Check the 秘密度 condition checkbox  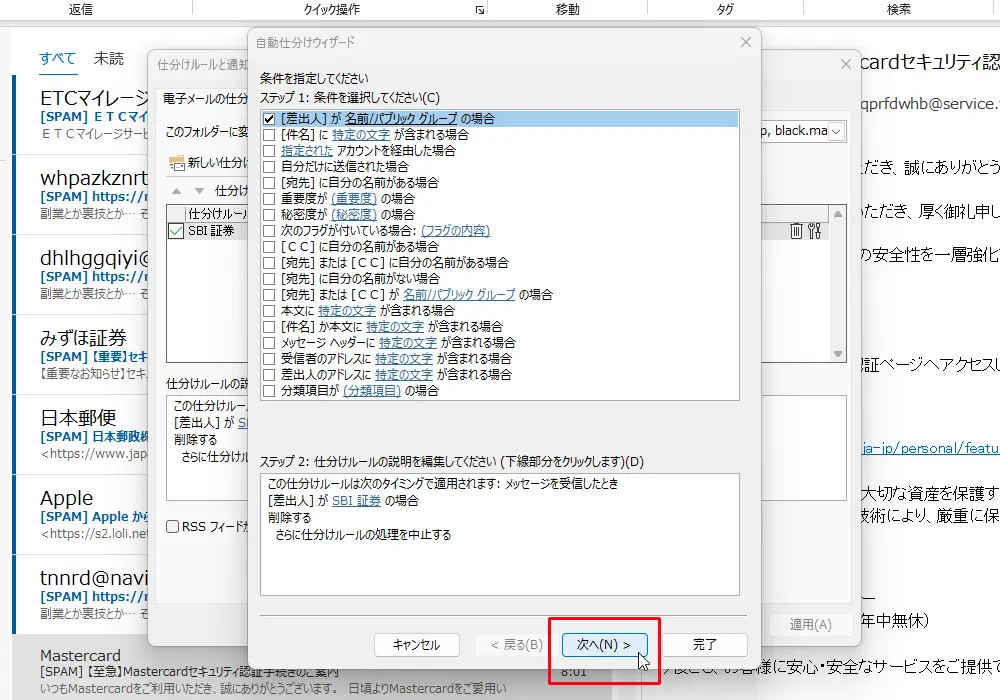tap(269, 214)
